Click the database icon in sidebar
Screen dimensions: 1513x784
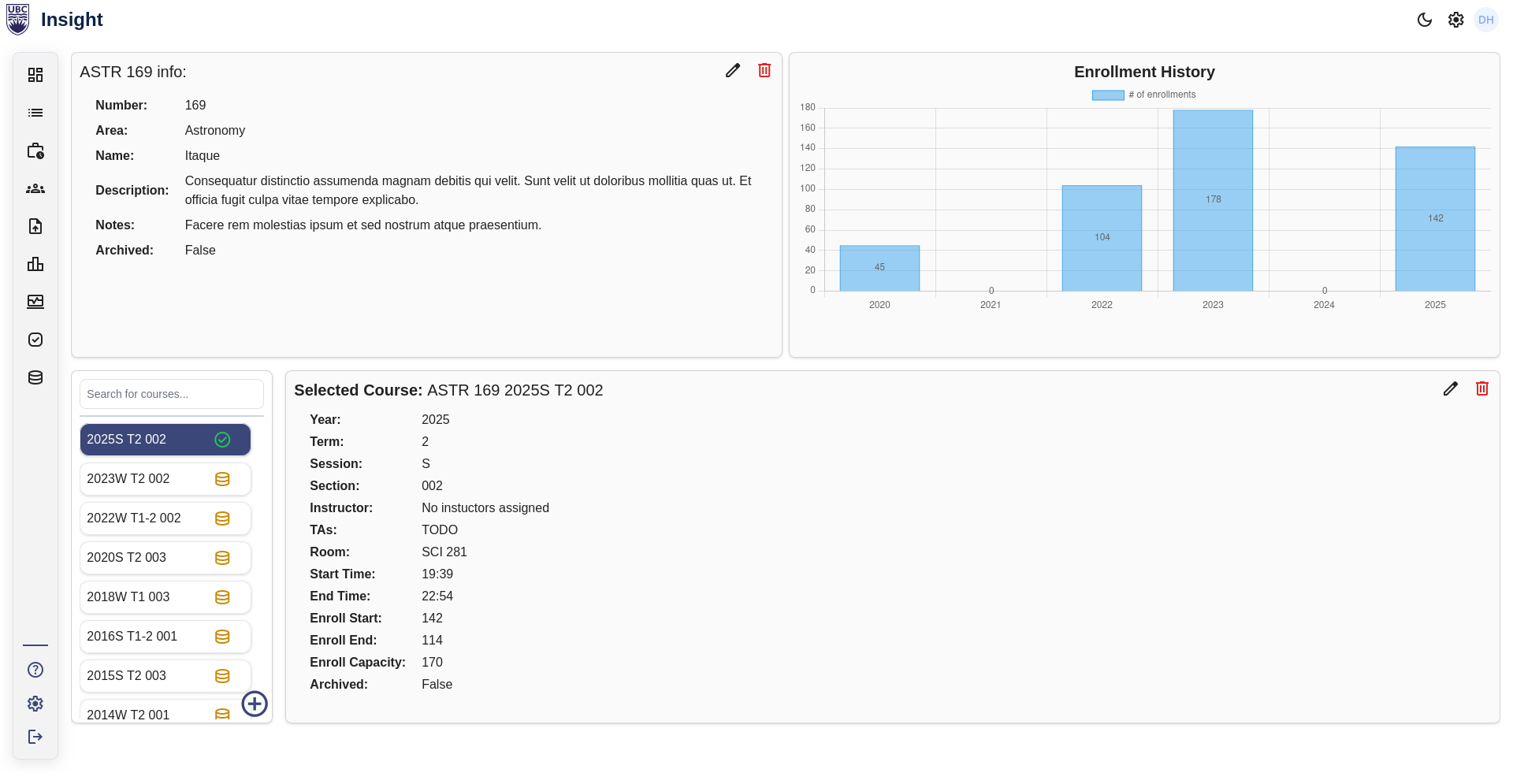pos(35,377)
